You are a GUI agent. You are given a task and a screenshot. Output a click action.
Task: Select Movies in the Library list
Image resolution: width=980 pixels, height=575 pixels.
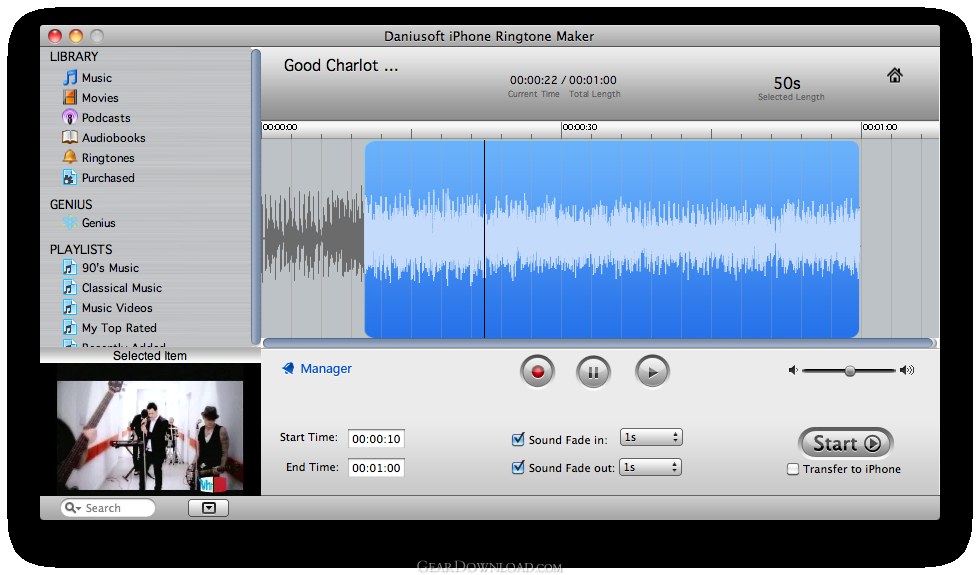[x=100, y=98]
